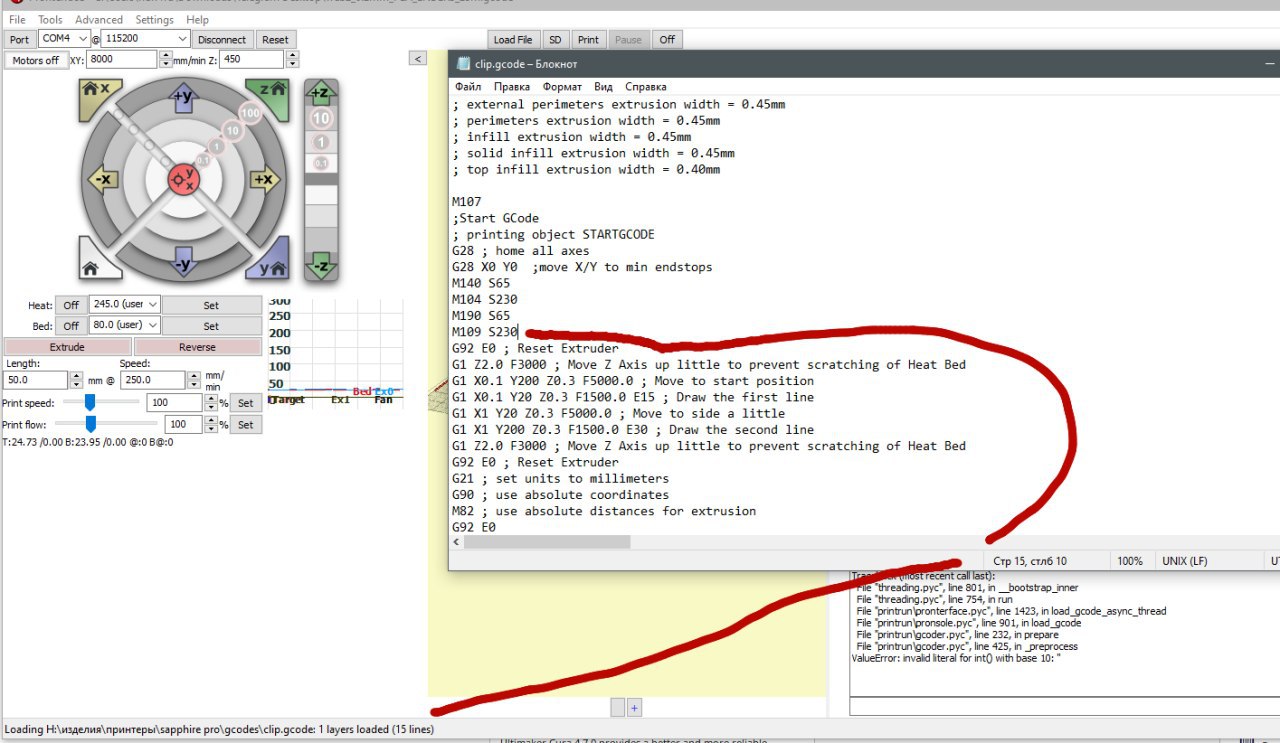Turn the Bed heater Off
This screenshot has width=1280, height=743.
click(71, 326)
